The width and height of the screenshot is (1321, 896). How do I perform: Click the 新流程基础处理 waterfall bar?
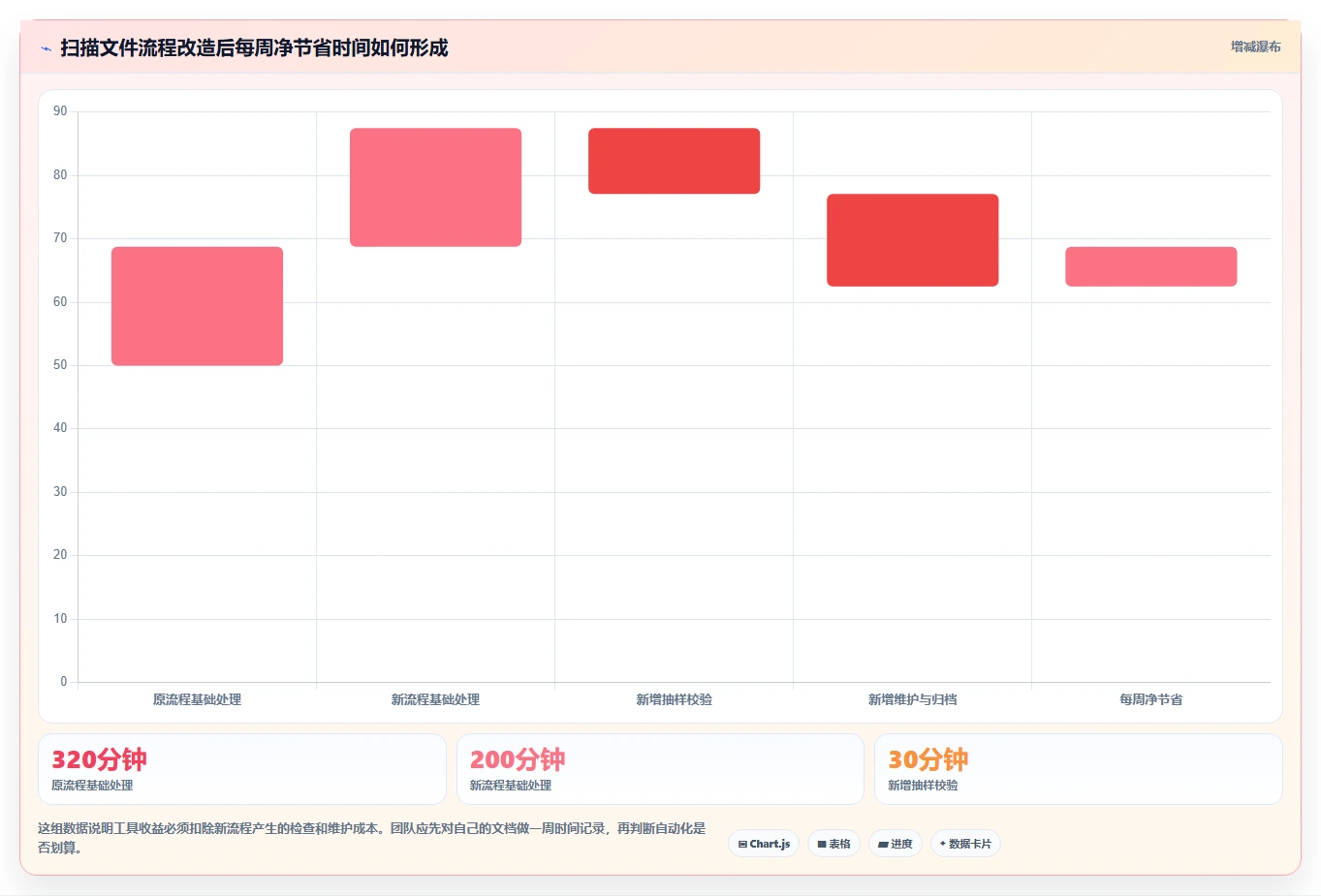tap(435, 187)
